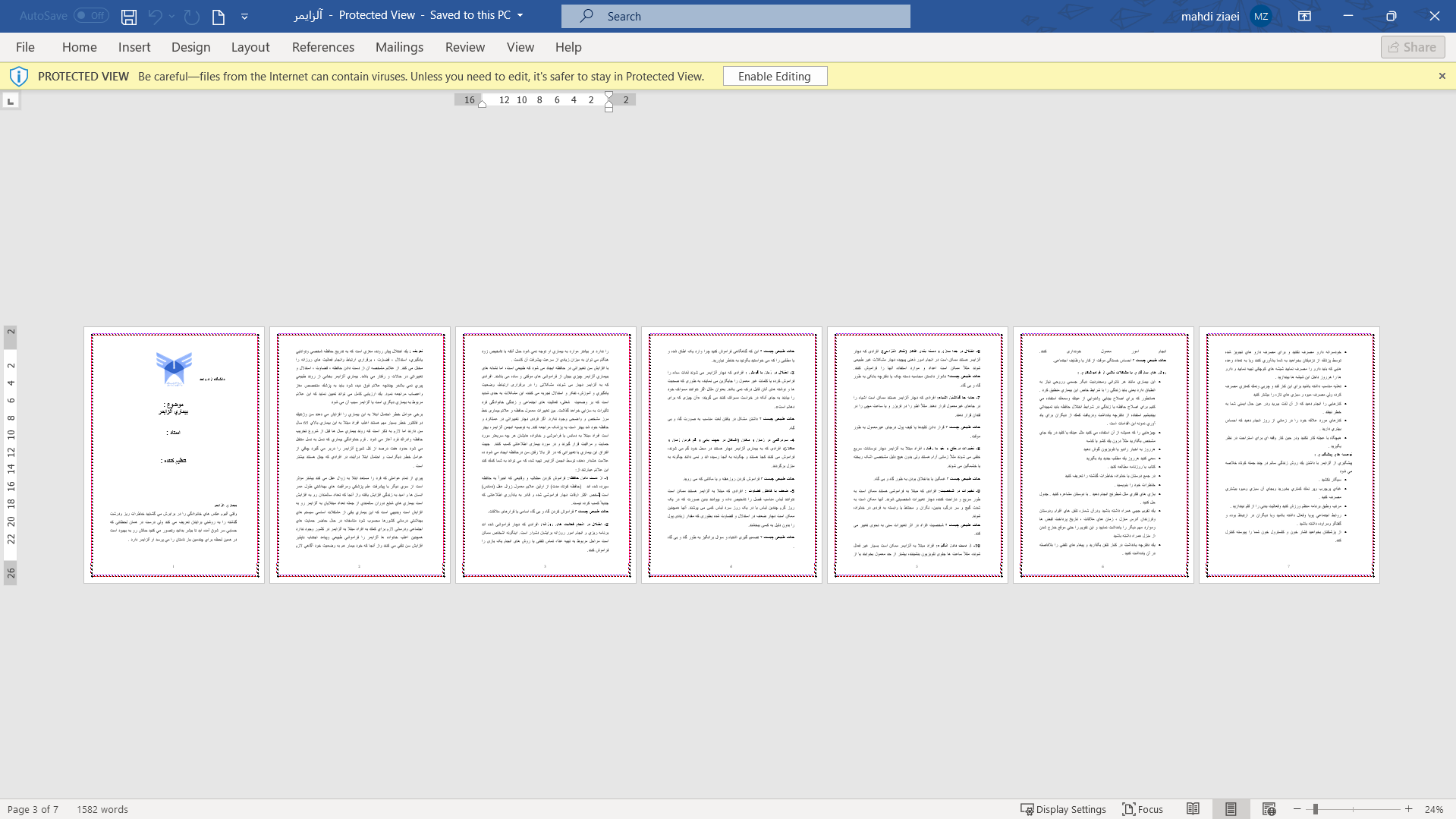Click the Protected View shield icon
This screenshot has height=819, width=1456.
pos(19,76)
